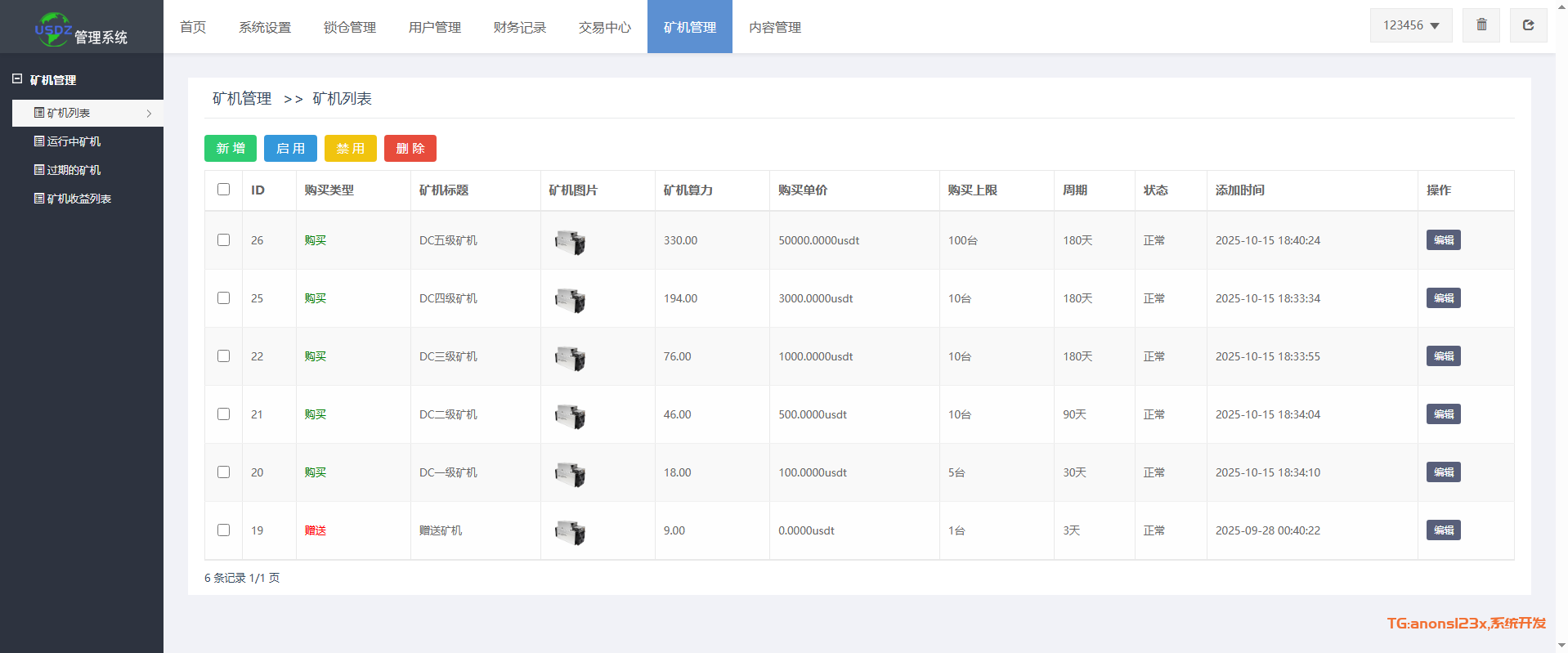The width and height of the screenshot is (1568, 653).
Task: Click the trash icon in top bar
Action: click(x=1481, y=25)
